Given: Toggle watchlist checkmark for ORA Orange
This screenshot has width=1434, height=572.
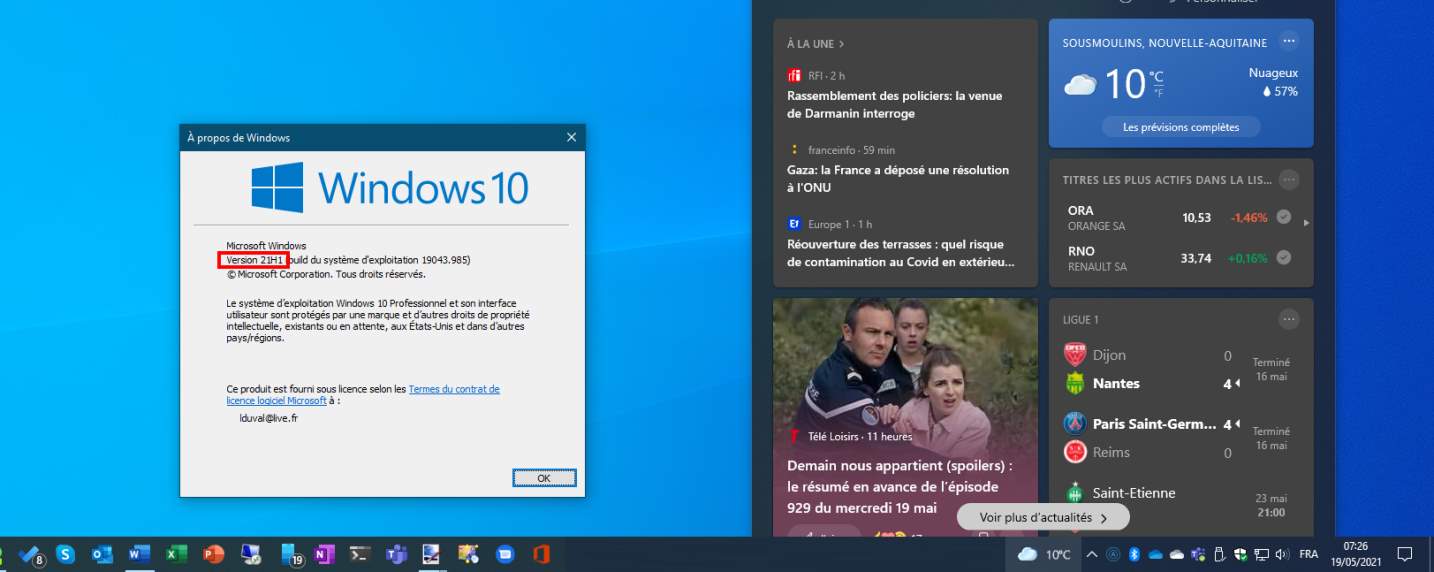Looking at the screenshot, I should (1284, 217).
